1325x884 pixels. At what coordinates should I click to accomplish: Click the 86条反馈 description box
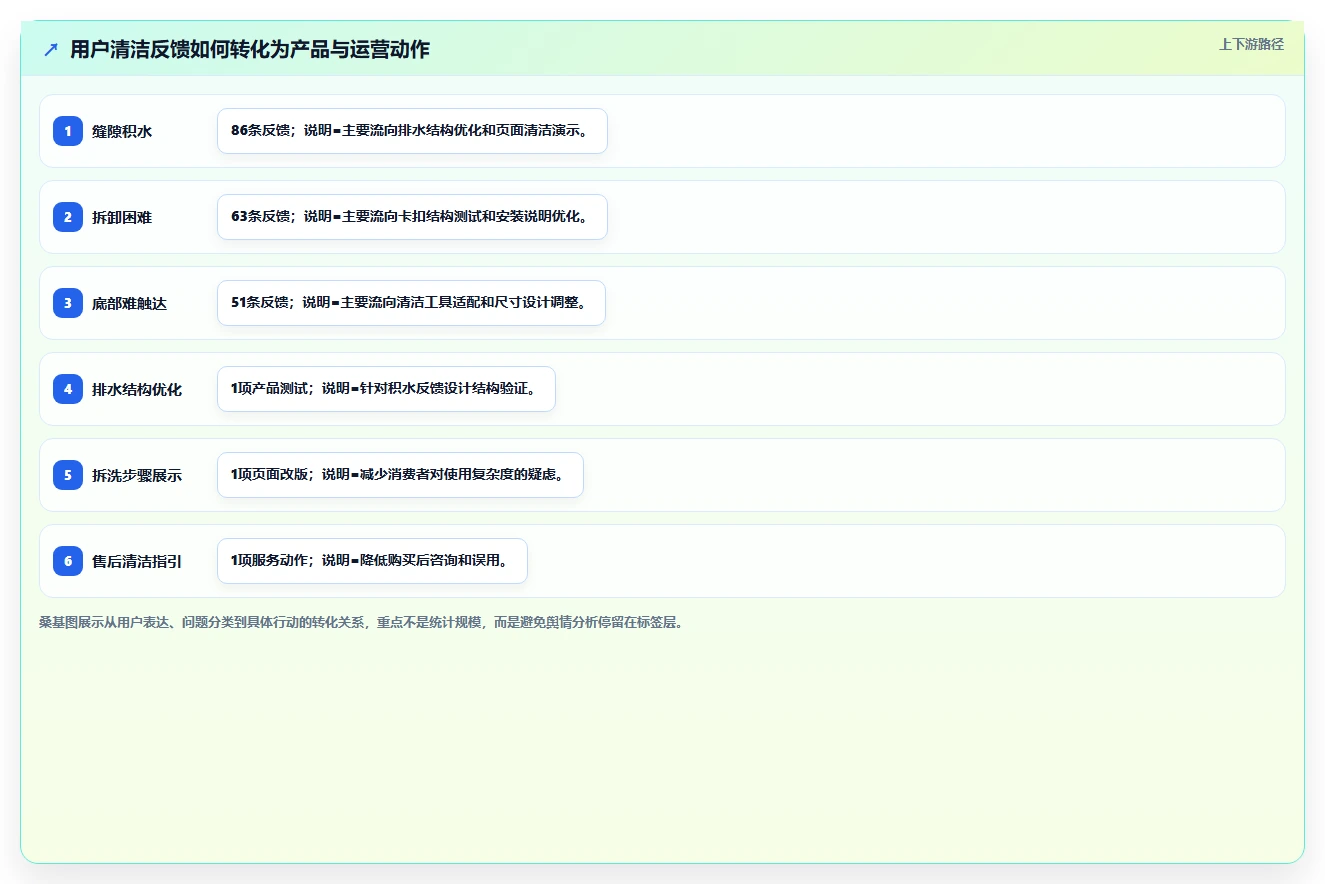coord(412,131)
